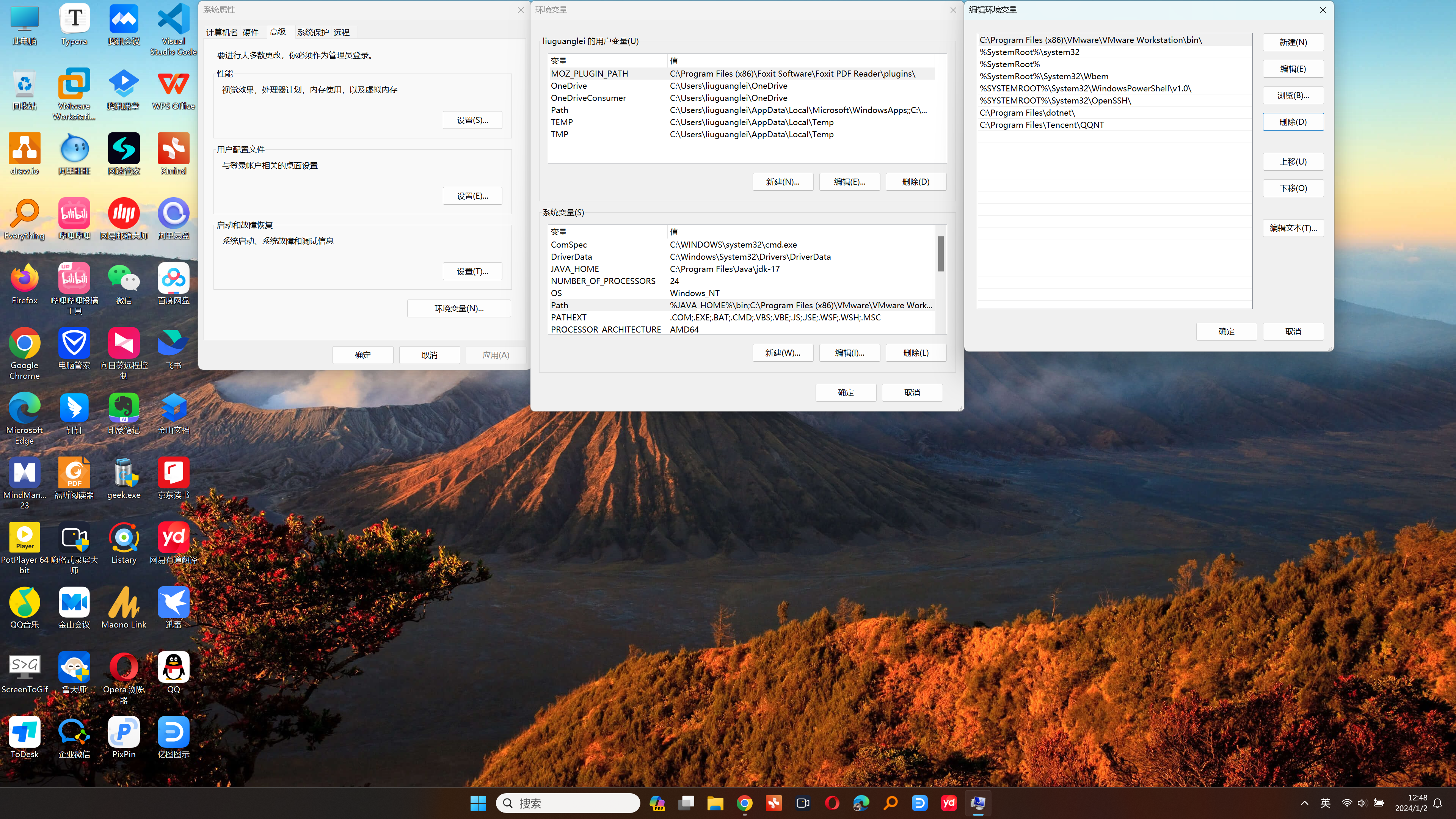
Task: Switch to 系统保护 tab in 系统属性
Action: tap(312, 32)
